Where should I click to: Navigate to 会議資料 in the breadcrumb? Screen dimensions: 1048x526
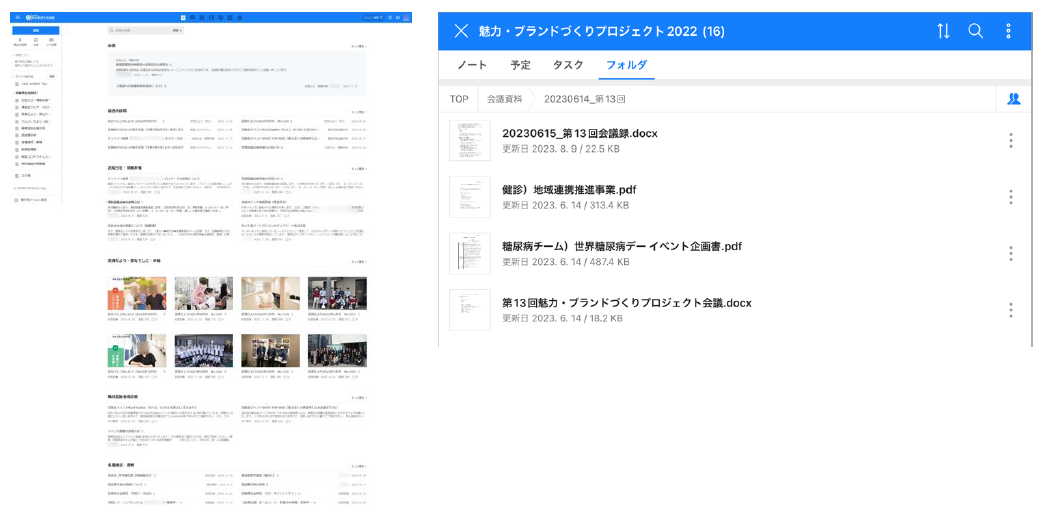[x=504, y=99]
